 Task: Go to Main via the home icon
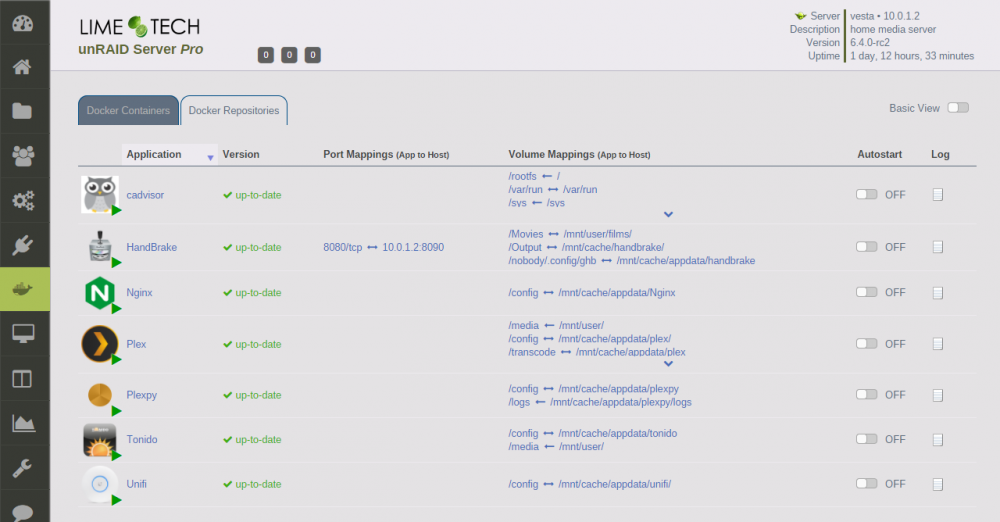pyautogui.click(x=22, y=67)
